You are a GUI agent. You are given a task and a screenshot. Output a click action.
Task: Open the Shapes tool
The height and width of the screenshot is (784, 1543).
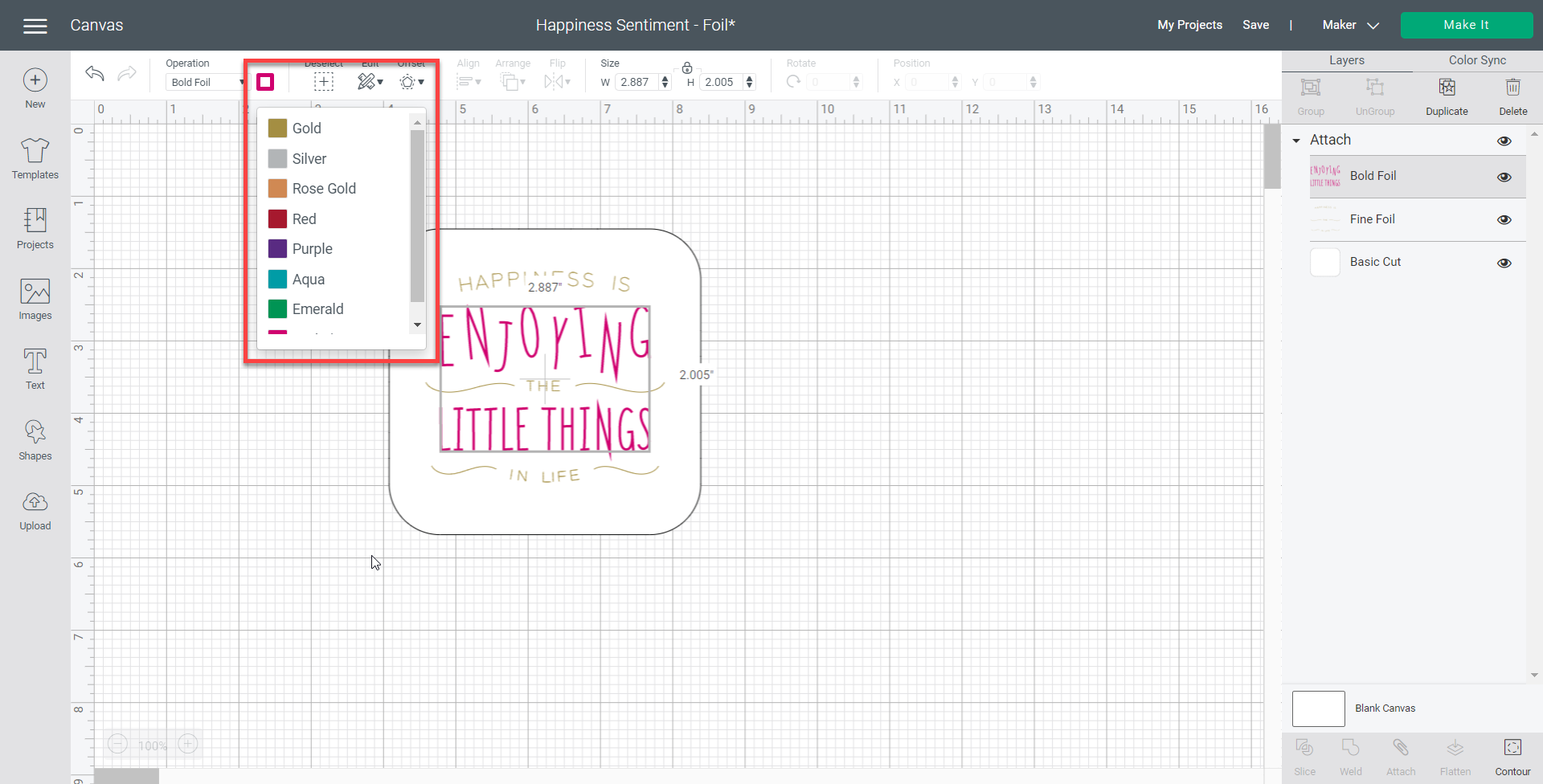pyautogui.click(x=35, y=439)
